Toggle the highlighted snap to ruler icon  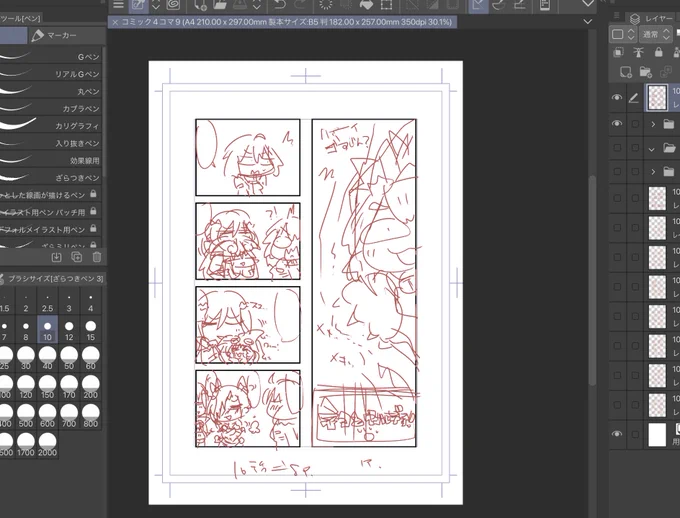coord(478,5)
